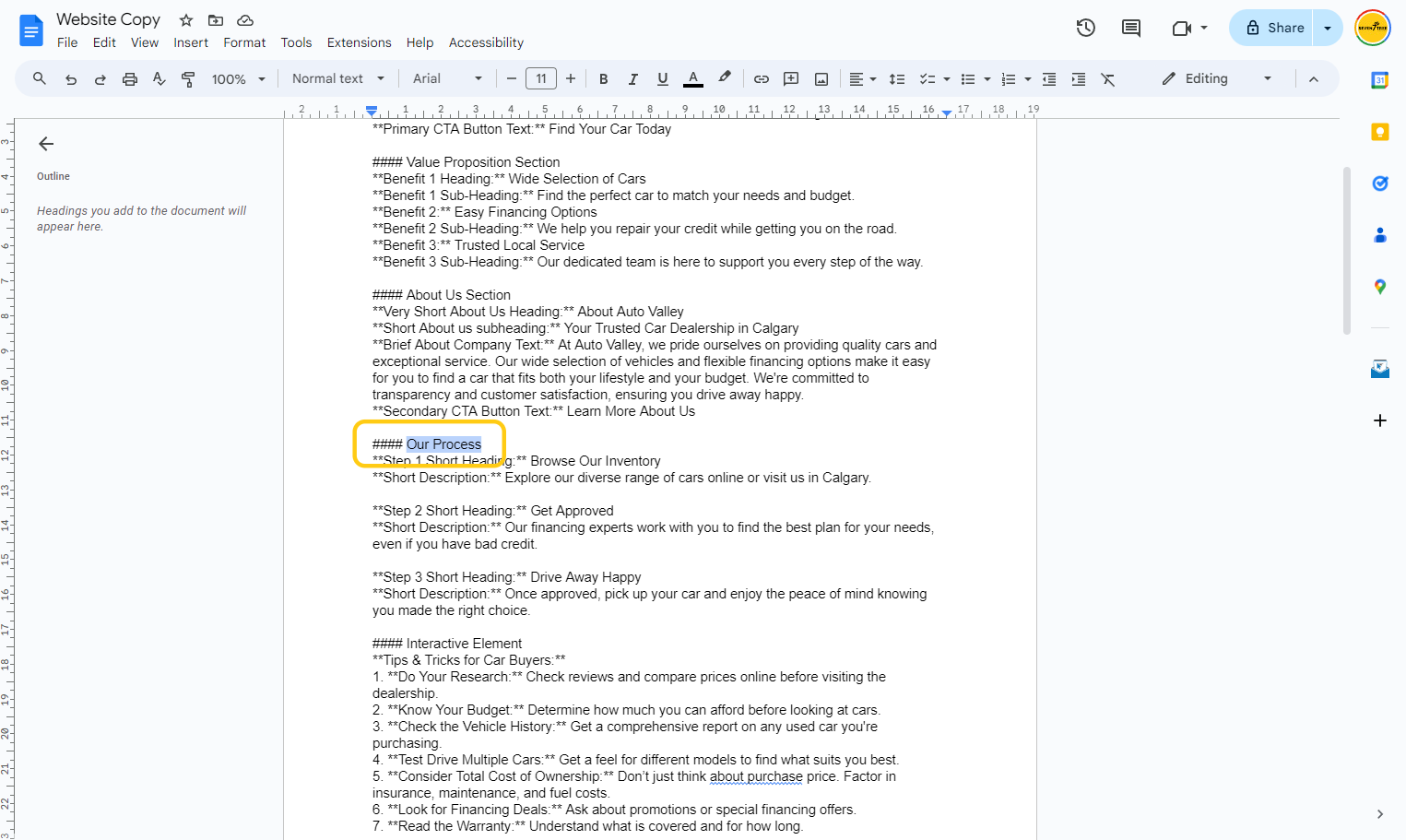Open the Normal text style dropdown
1406x840 pixels.
(338, 79)
